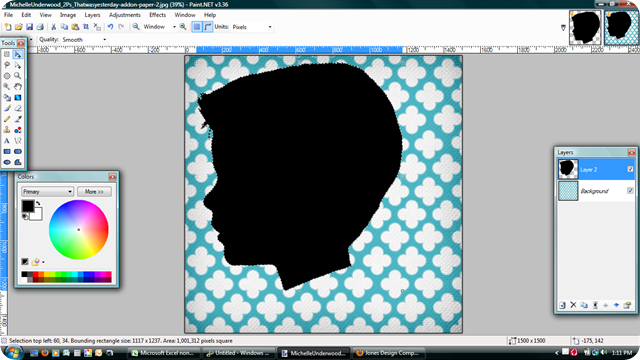Viewport: 640px width, 360px height.
Task: Select the Pencil tool
Action: tap(7, 119)
